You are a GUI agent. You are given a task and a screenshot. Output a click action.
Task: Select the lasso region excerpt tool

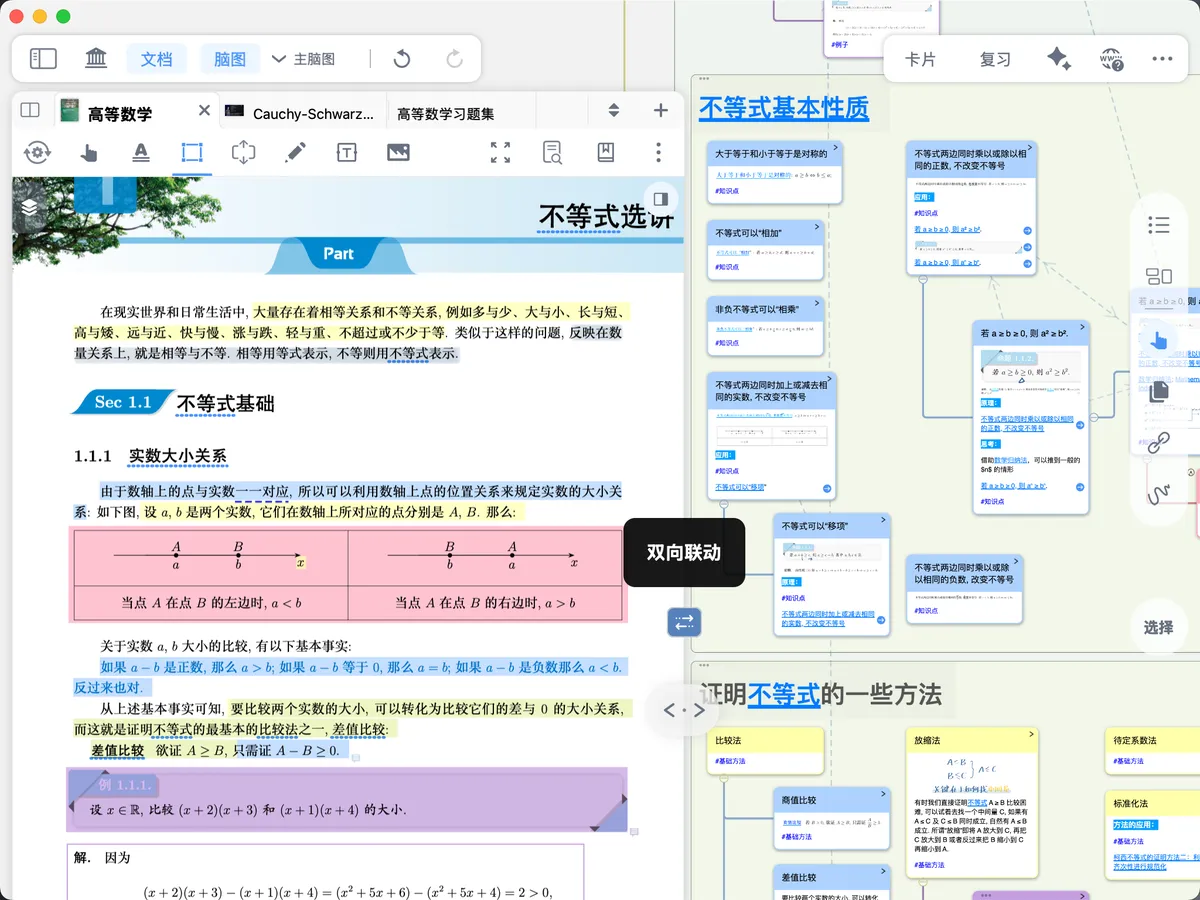coord(243,152)
